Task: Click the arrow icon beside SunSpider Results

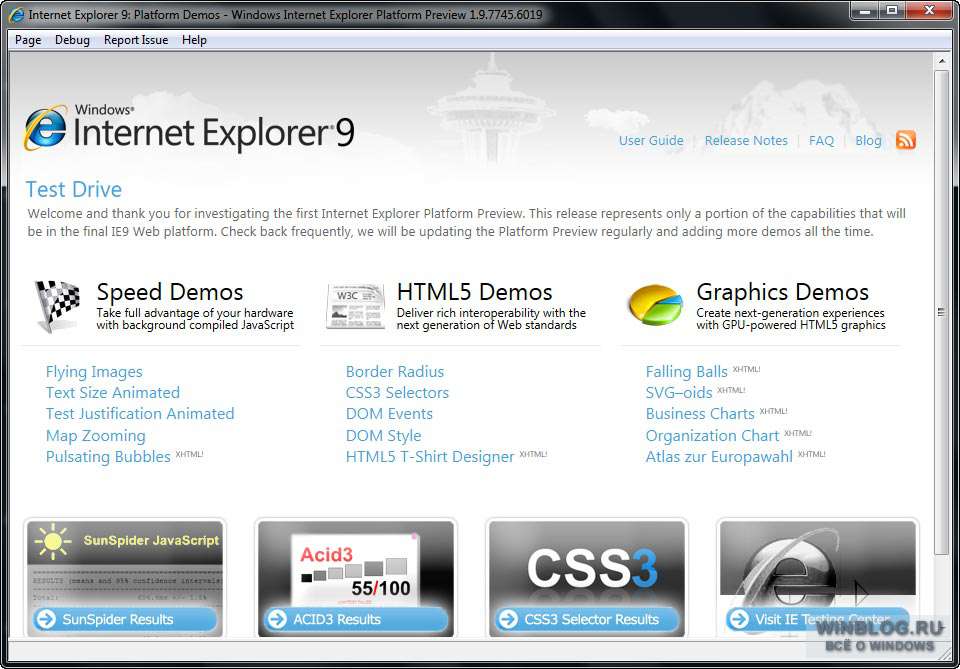Action: pyautogui.click(x=46, y=619)
